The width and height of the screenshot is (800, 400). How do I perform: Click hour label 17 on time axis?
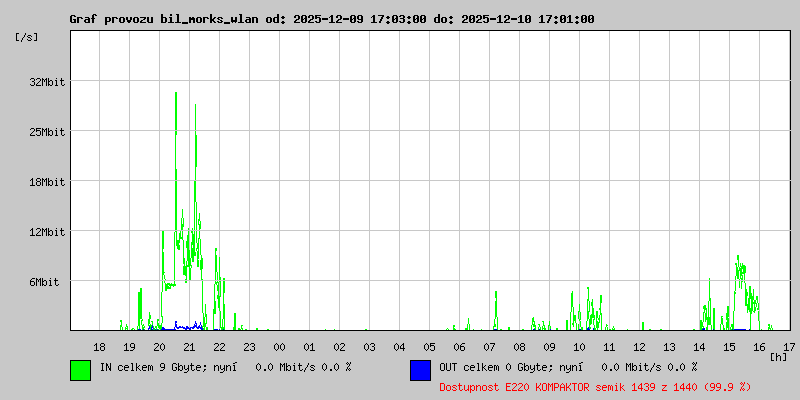[790, 347]
